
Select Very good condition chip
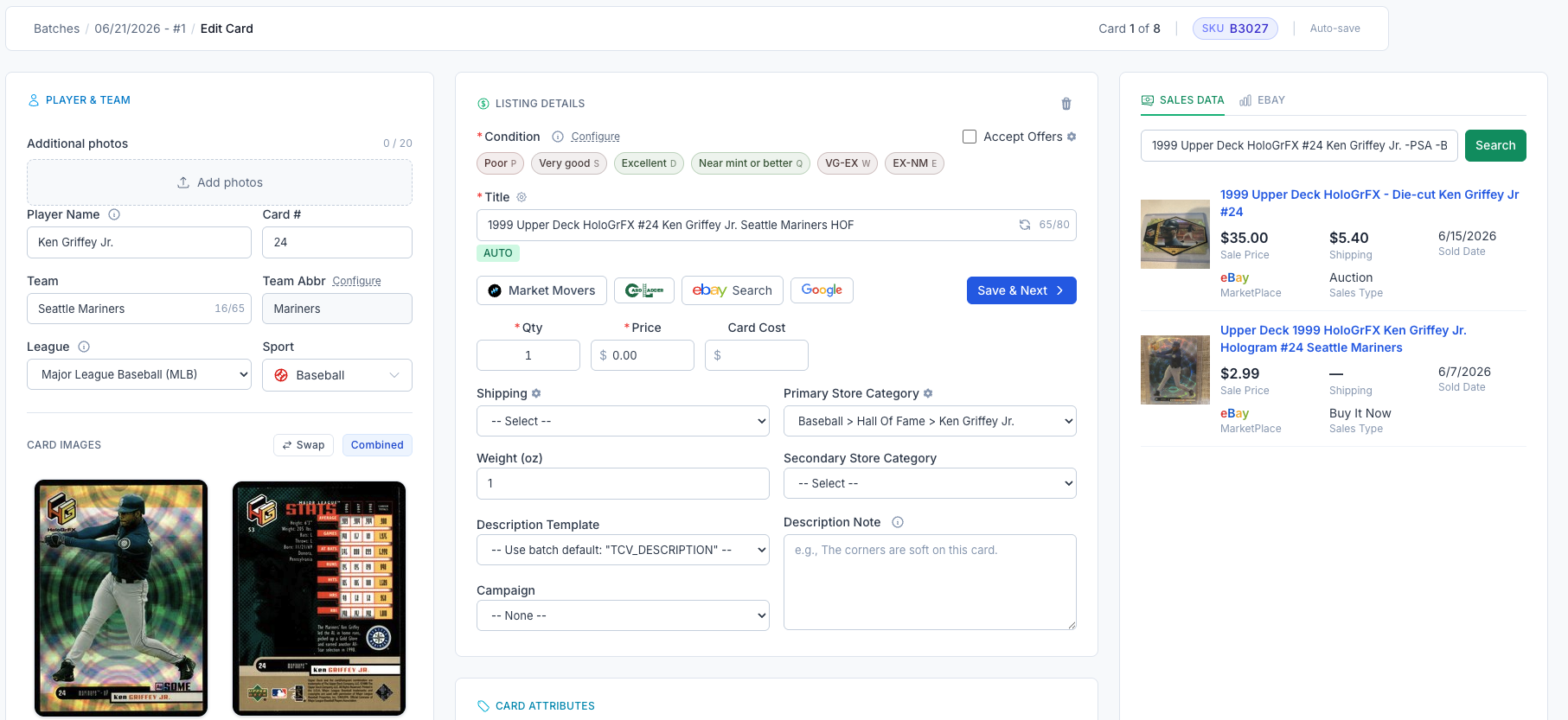tap(569, 163)
